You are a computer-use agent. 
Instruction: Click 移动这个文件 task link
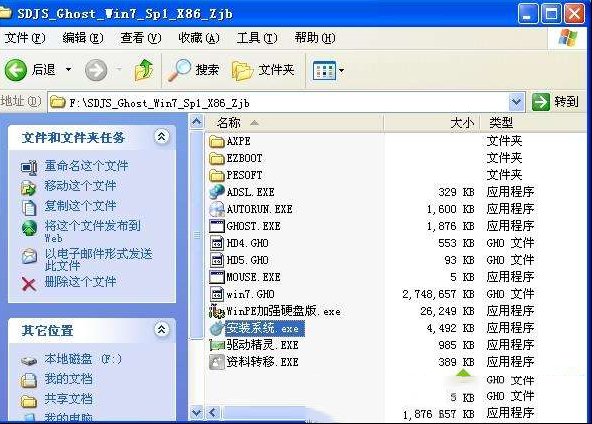click(80, 186)
